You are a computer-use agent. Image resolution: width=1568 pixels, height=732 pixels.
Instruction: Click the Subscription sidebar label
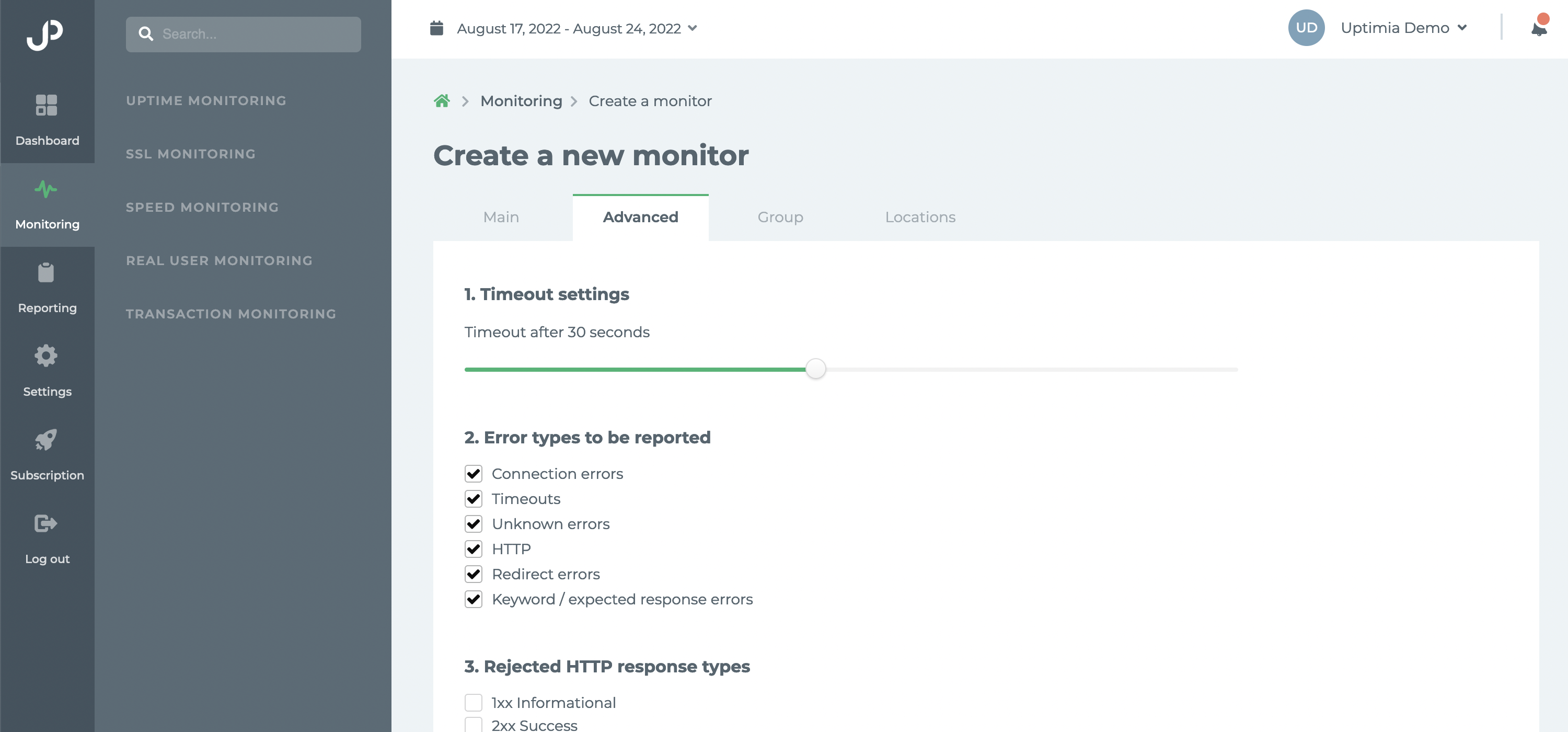(x=48, y=475)
